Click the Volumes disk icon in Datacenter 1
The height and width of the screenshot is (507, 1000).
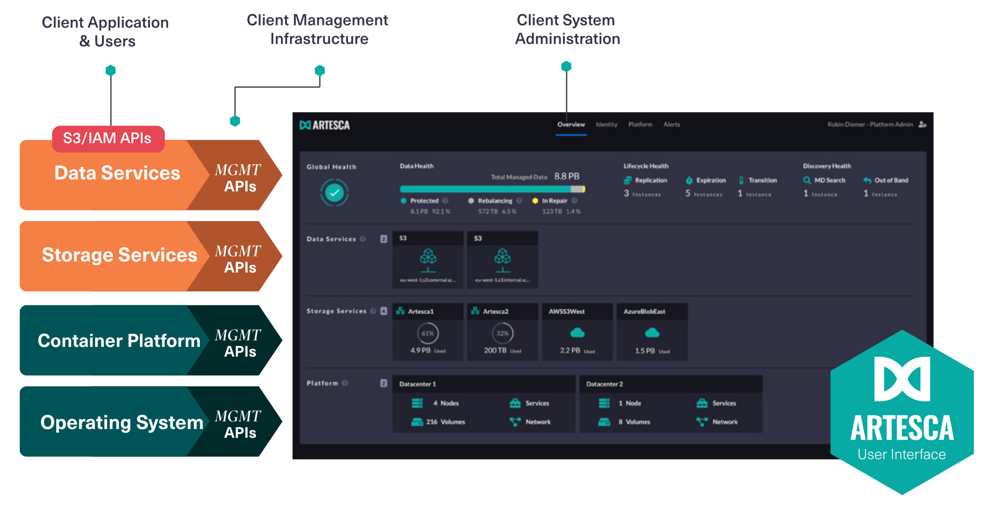[x=417, y=422]
